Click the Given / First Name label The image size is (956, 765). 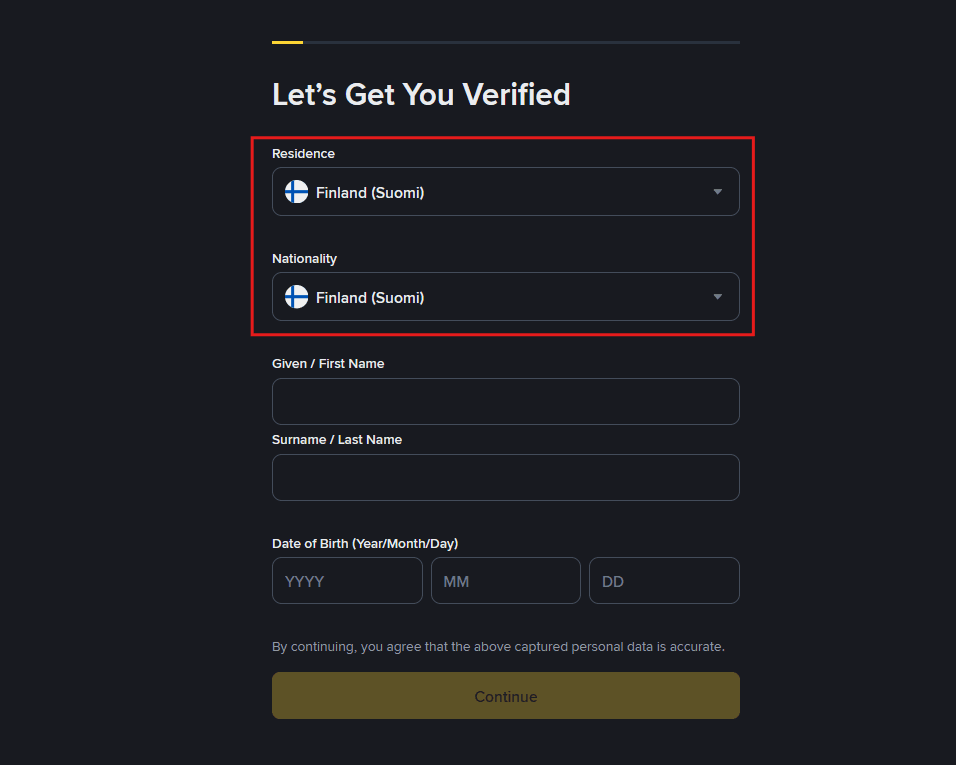tap(328, 364)
